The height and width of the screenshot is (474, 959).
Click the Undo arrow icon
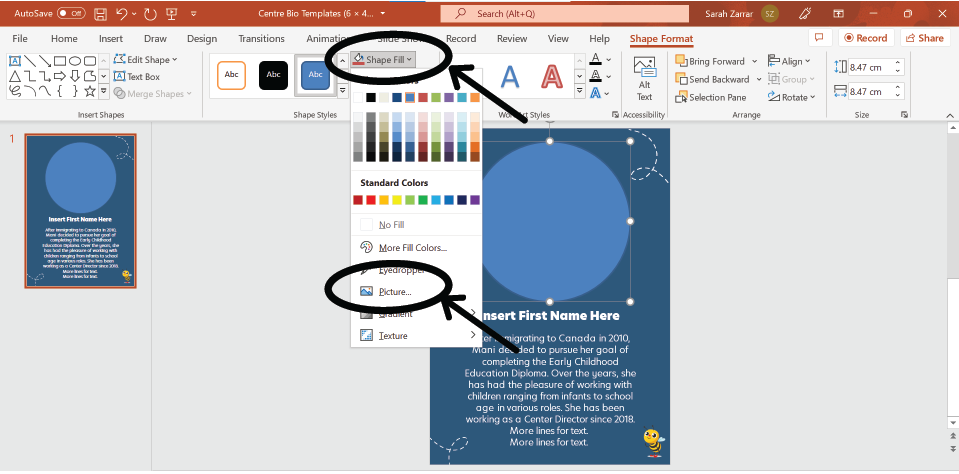point(121,13)
